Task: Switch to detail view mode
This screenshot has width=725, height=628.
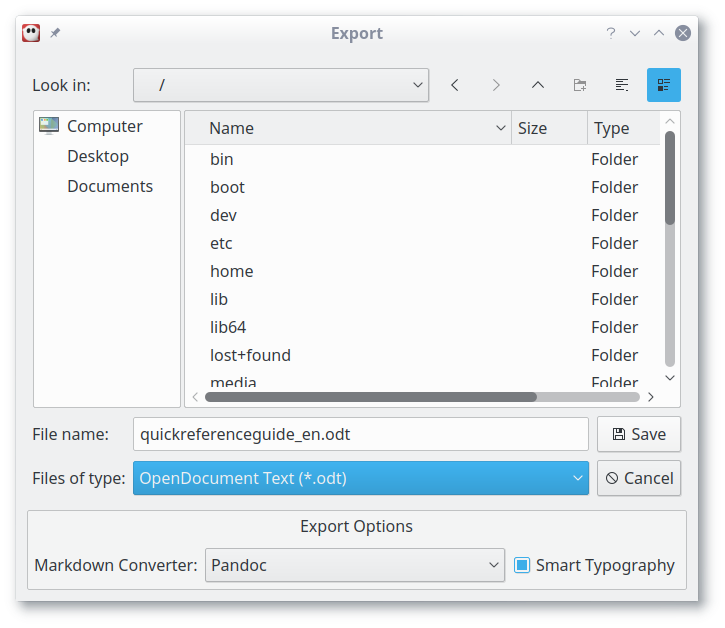Action: pos(663,85)
